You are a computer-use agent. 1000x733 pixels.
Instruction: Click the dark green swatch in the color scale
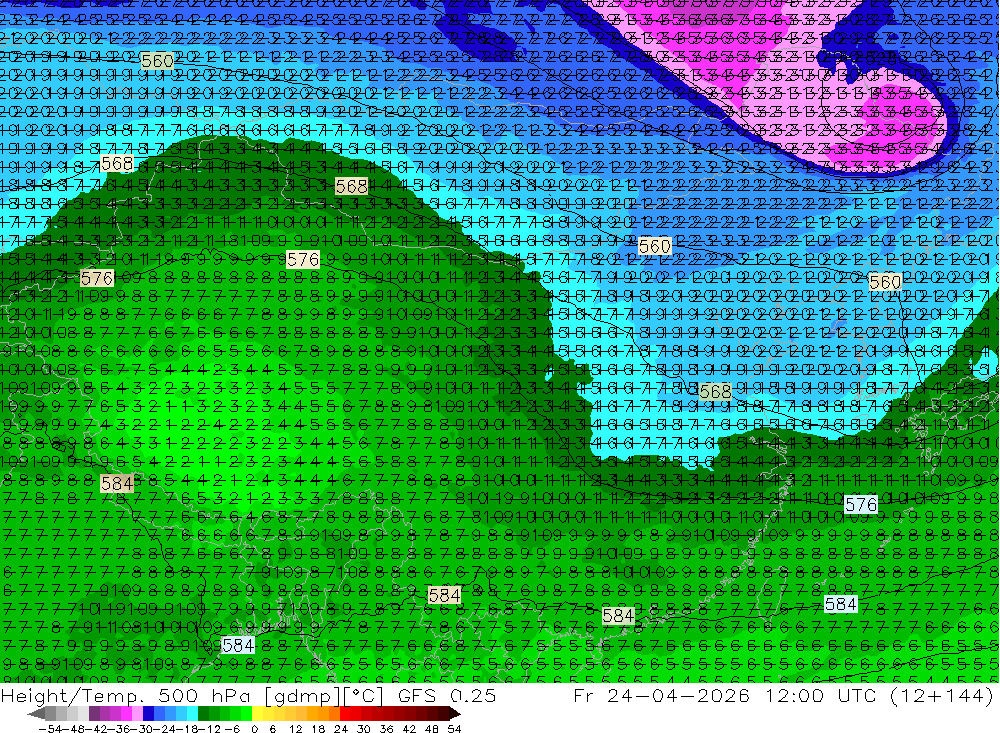203,714
